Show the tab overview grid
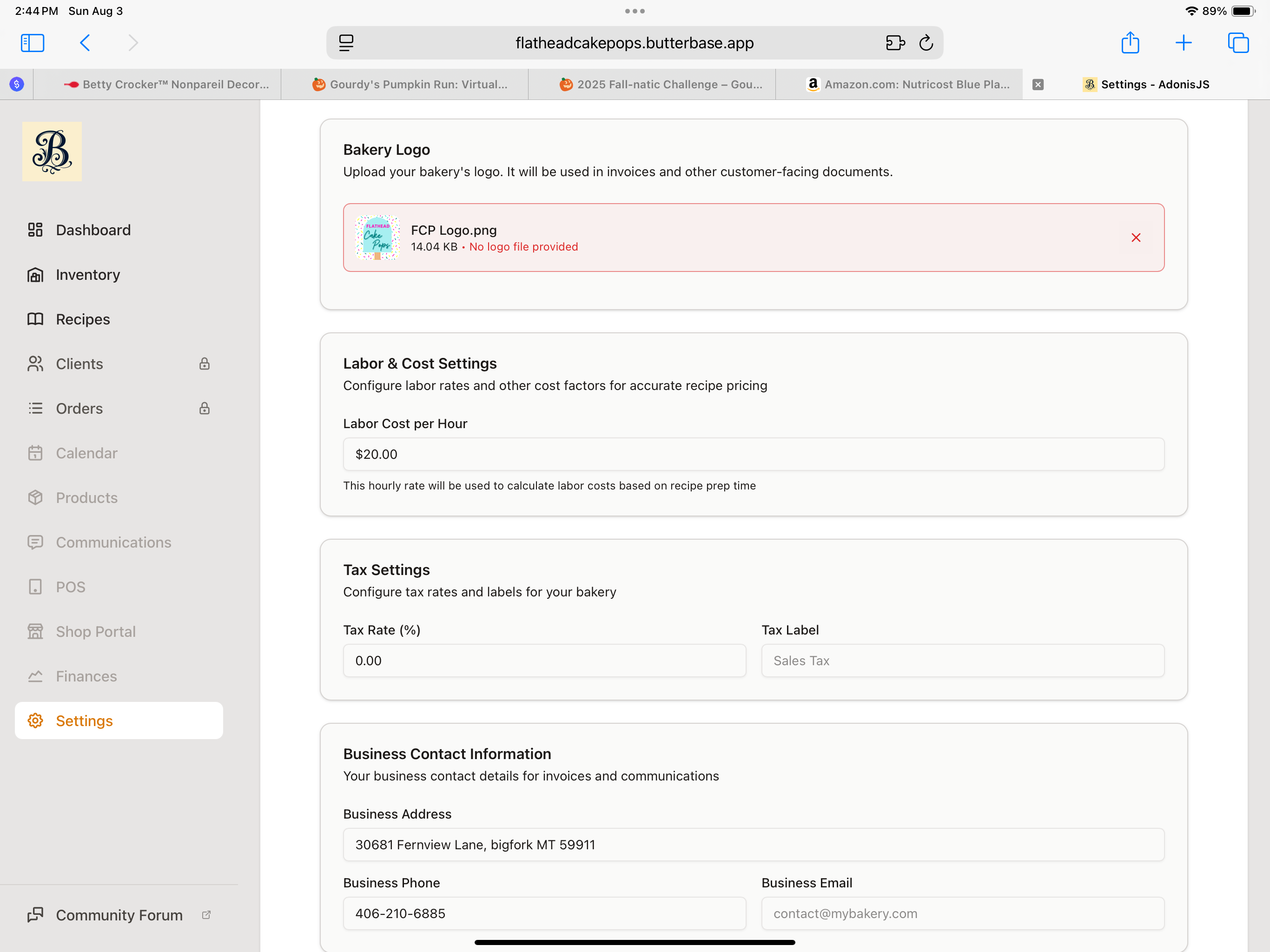This screenshot has width=1270, height=952. [1238, 43]
